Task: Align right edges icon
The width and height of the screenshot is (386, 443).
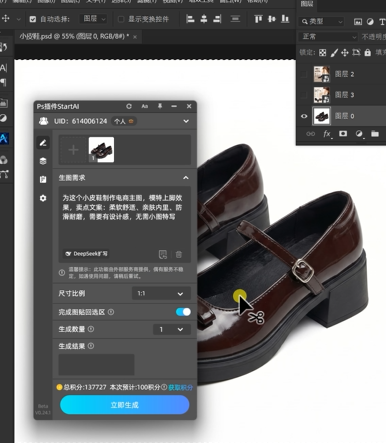Action: coord(217,19)
